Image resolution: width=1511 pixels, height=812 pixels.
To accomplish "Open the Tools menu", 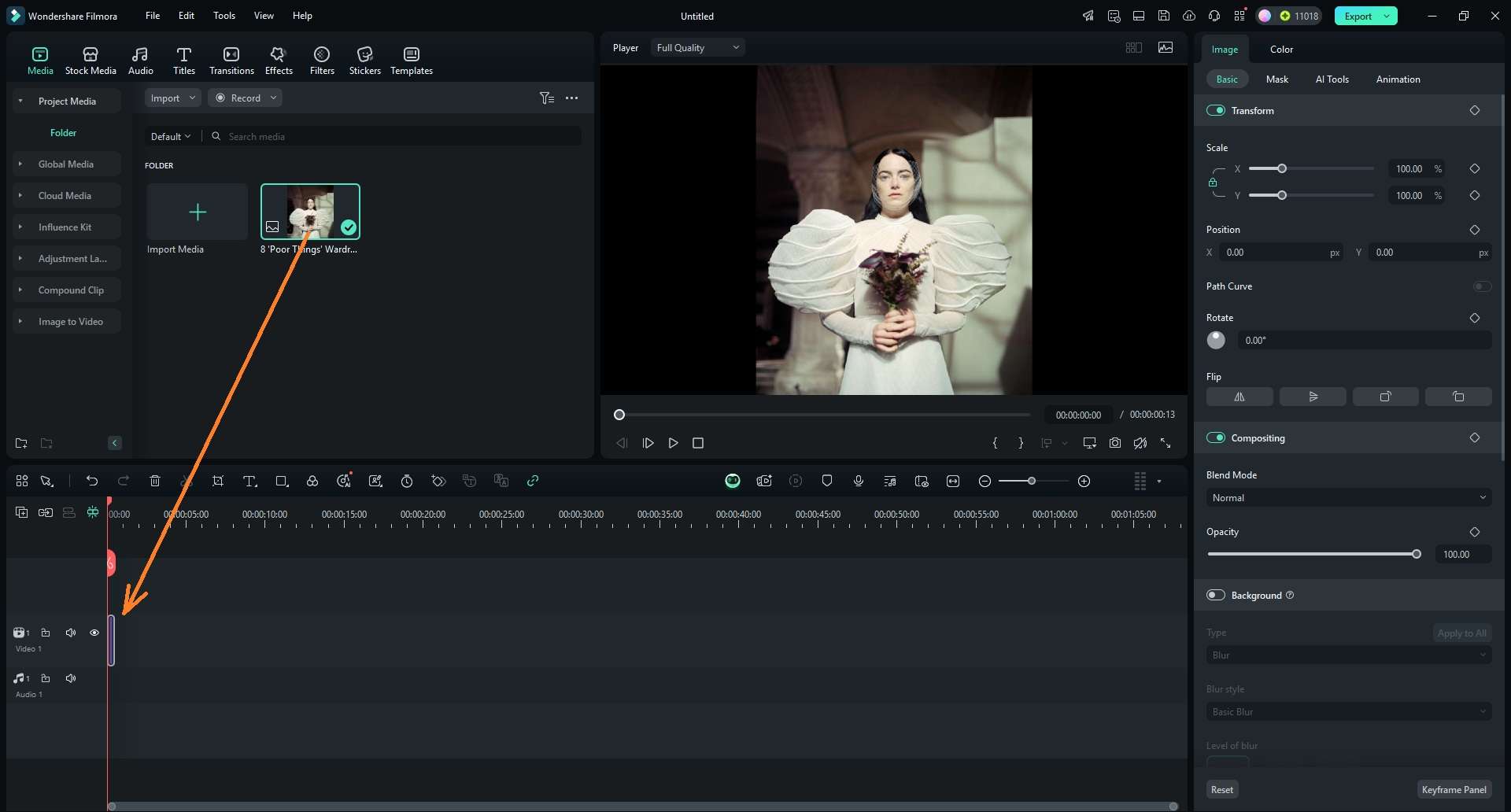I will [224, 16].
